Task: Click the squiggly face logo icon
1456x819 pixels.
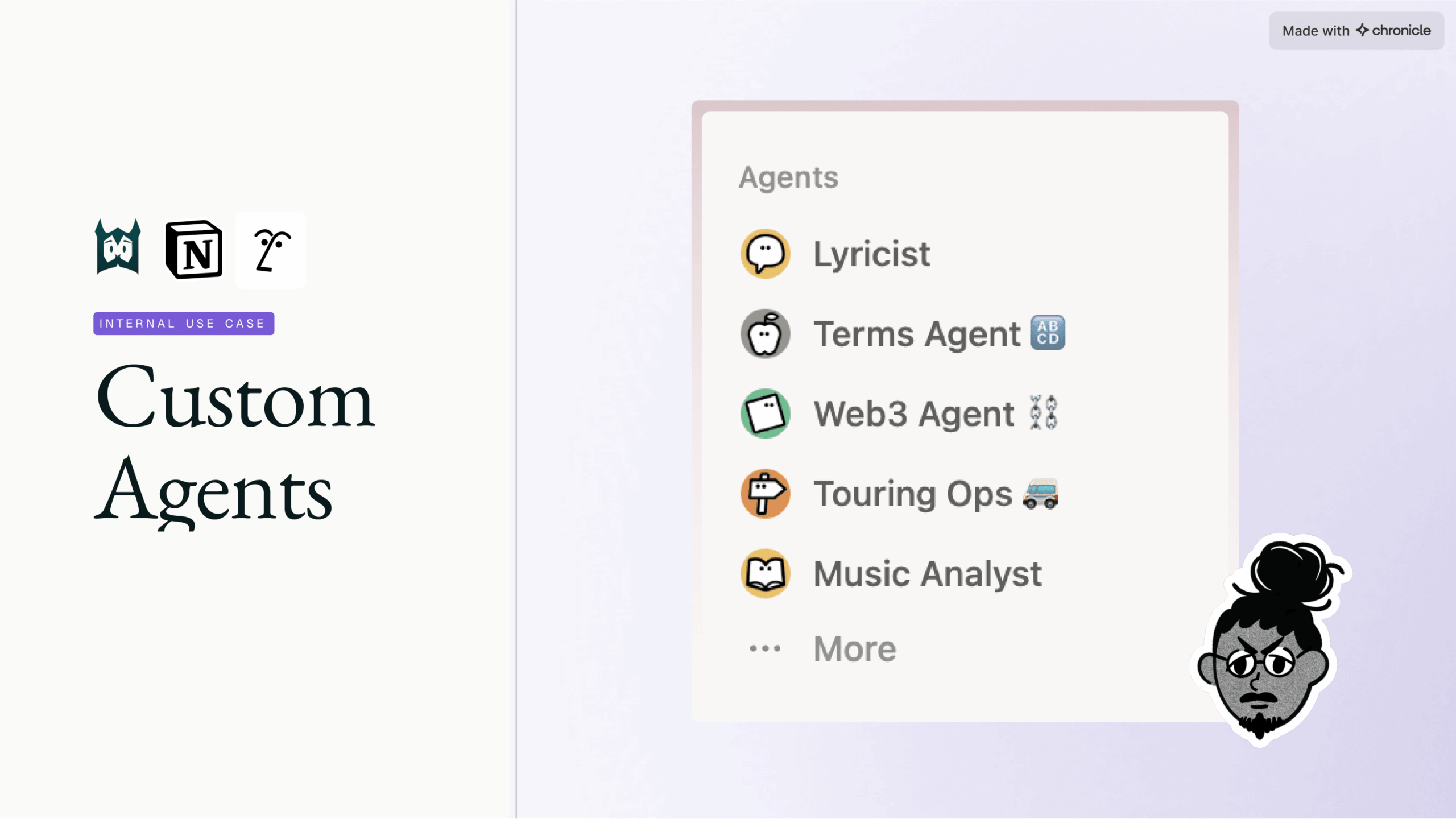Action: (271, 250)
